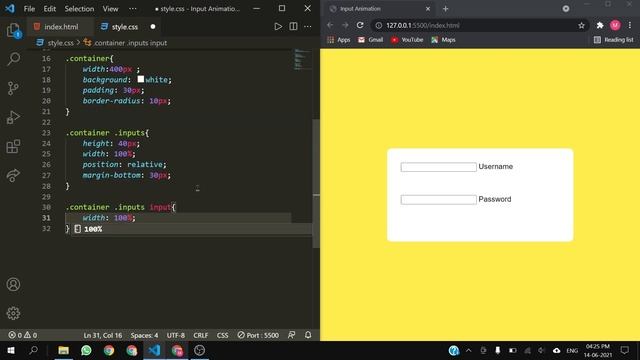
Task: Open the Search view in activity bar
Action: [x=13, y=59]
